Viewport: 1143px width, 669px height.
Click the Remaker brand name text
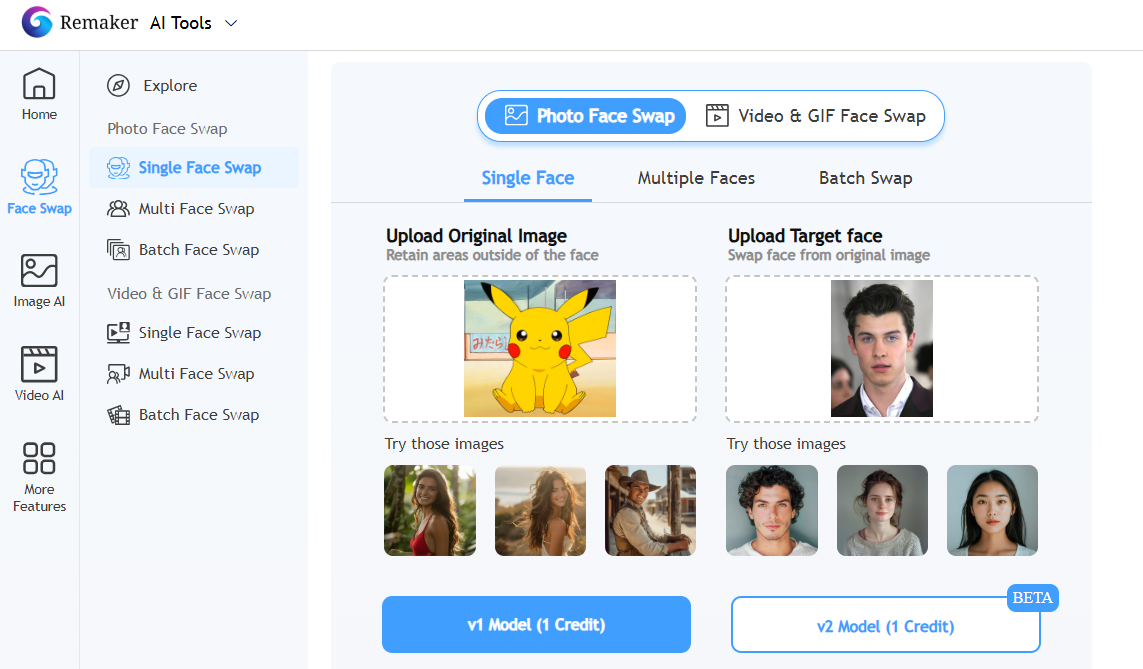pos(99,23)
